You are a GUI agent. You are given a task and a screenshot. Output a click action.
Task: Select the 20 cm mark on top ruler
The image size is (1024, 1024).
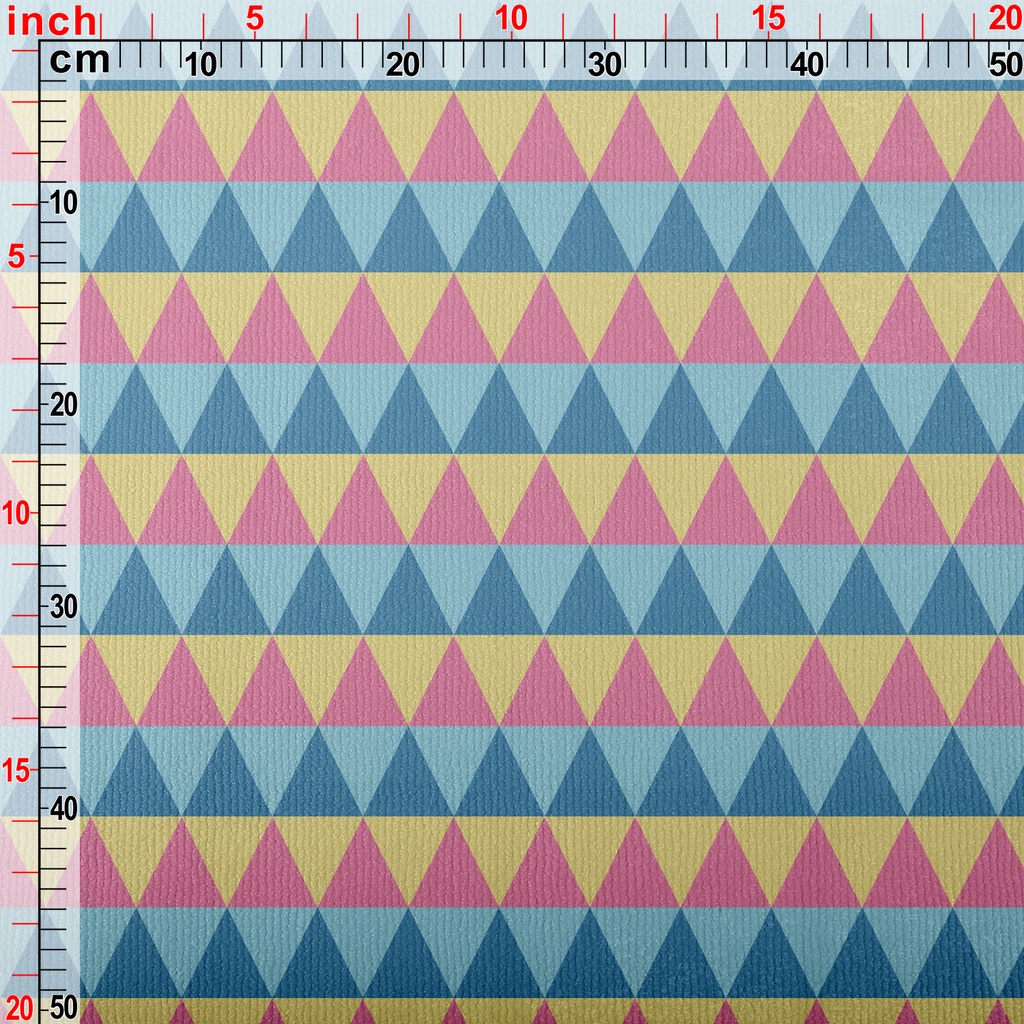click(x=403, y=65)
